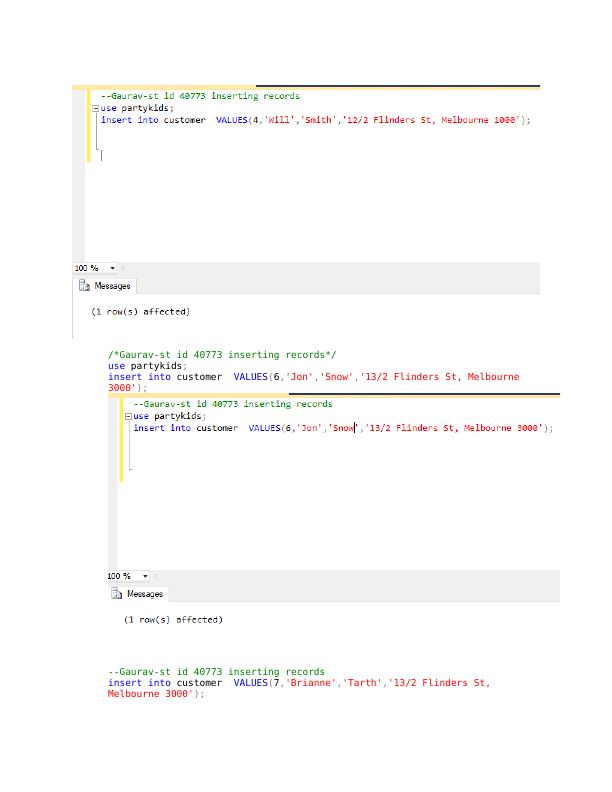The width and height of the screenshot is (612, 792).
Task: Click the yellow change-tracking margin in the lower editor
Action: (121, 440)
